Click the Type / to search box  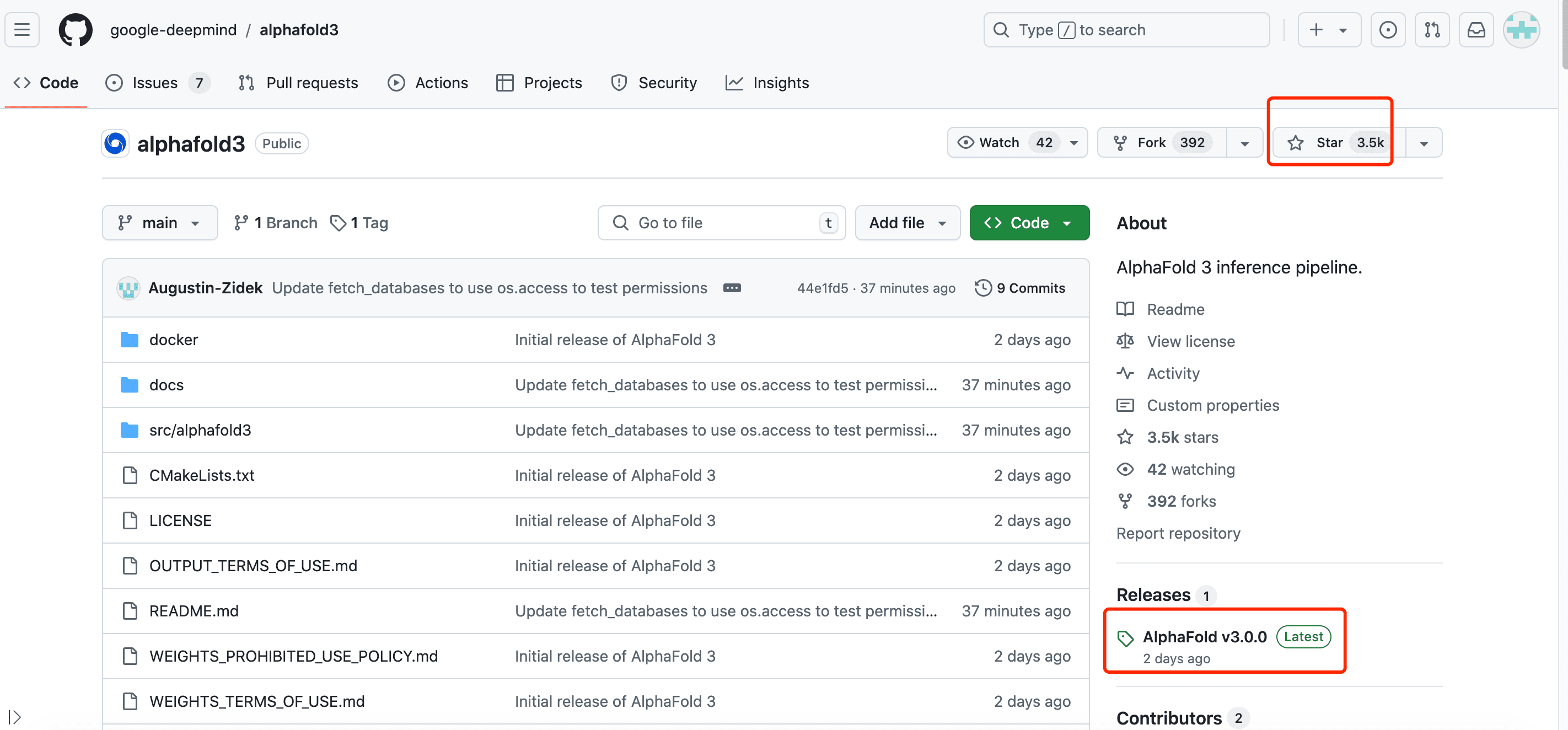coord(1126,30)
